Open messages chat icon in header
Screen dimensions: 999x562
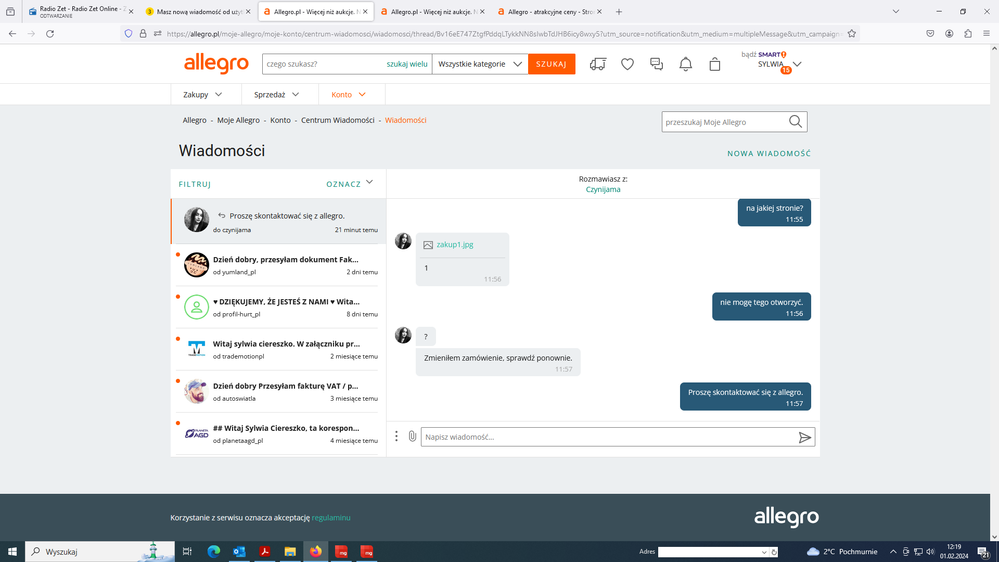656,64
